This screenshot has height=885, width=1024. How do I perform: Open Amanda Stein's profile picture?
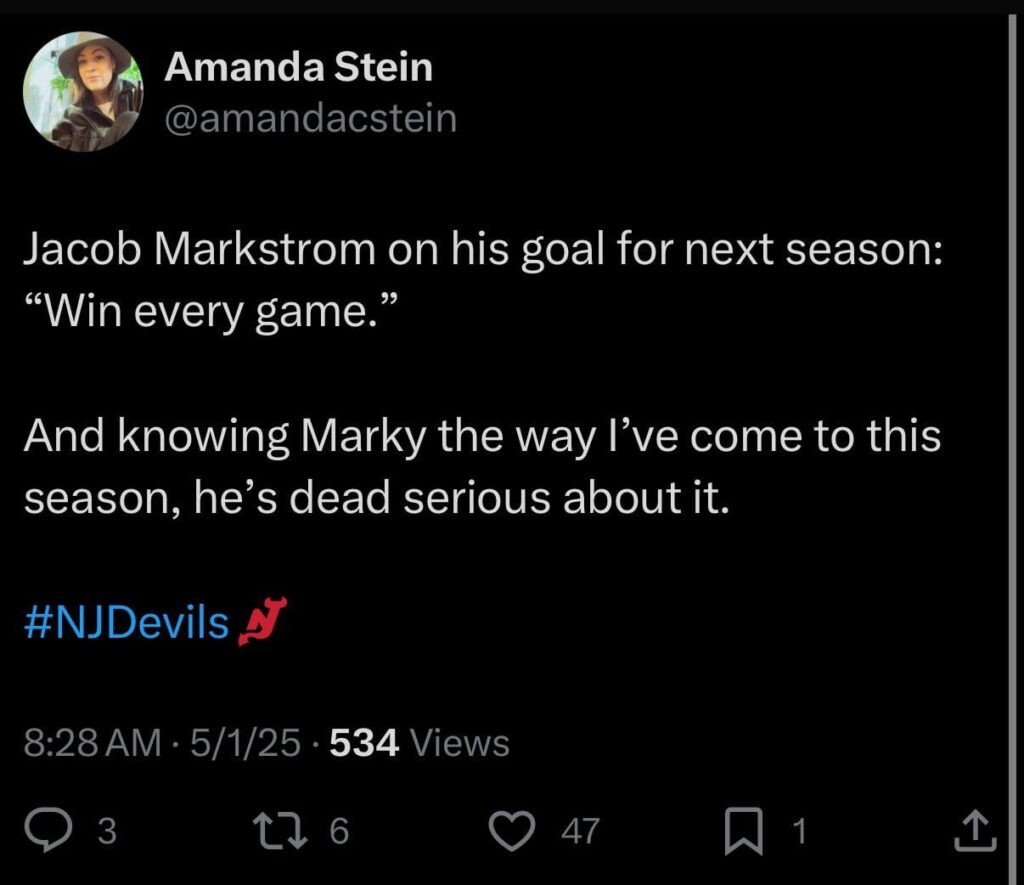pos(83,91)
